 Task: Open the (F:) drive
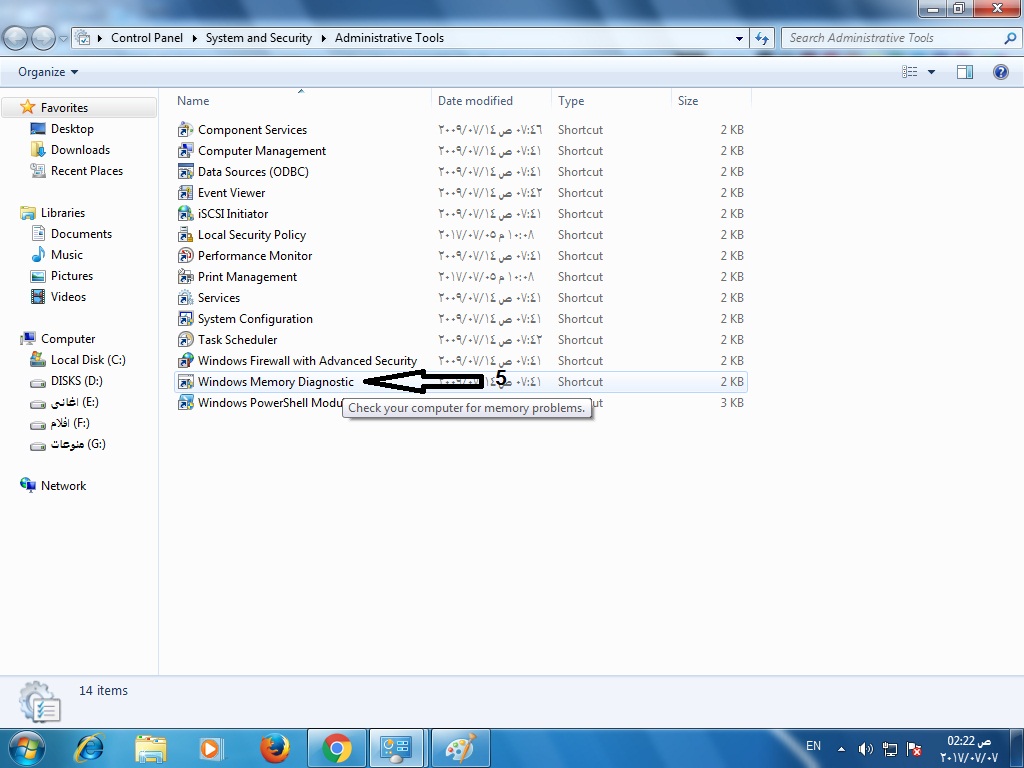click(x=70, y=423)
